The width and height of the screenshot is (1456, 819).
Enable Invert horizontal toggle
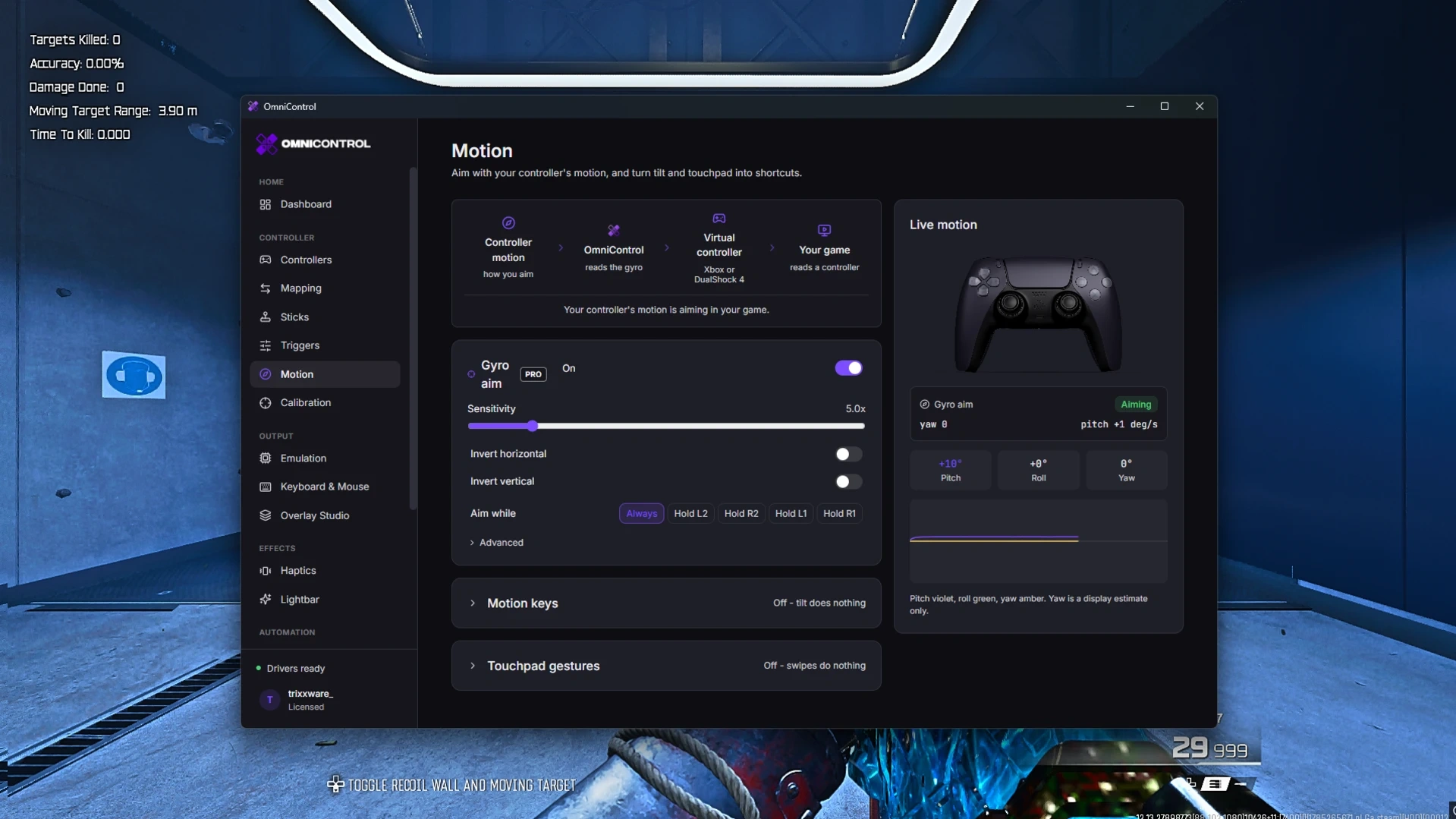(848, 454)
